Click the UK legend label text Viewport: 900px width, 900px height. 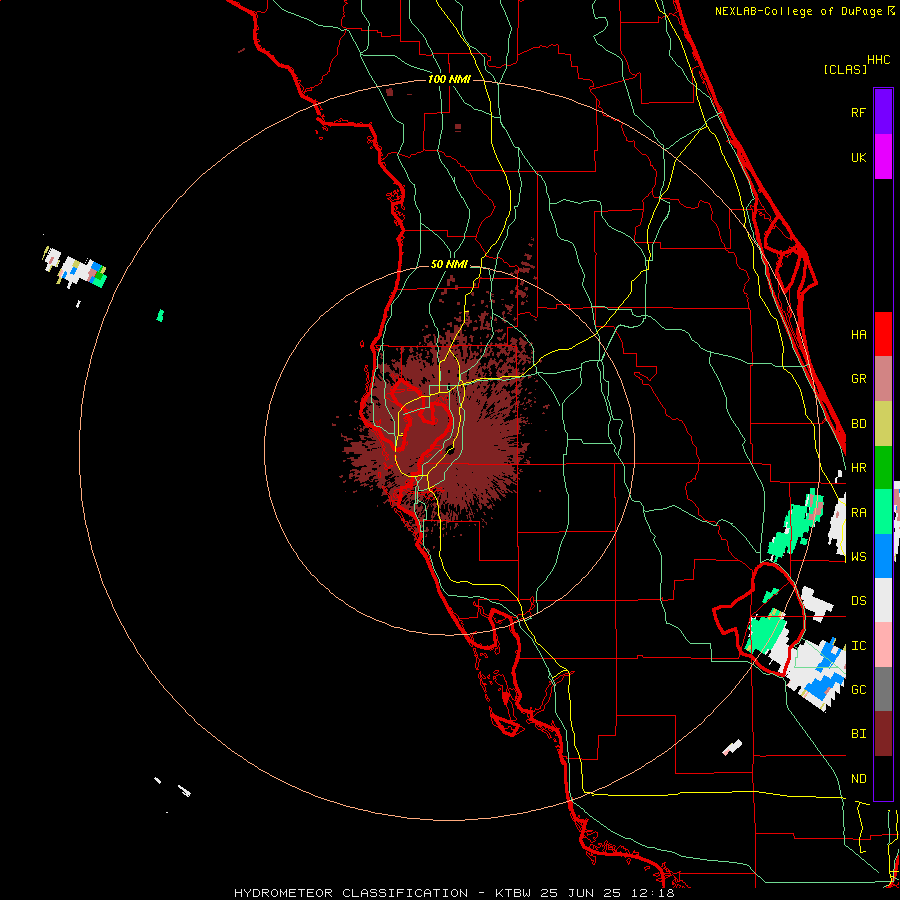[858, 157]
